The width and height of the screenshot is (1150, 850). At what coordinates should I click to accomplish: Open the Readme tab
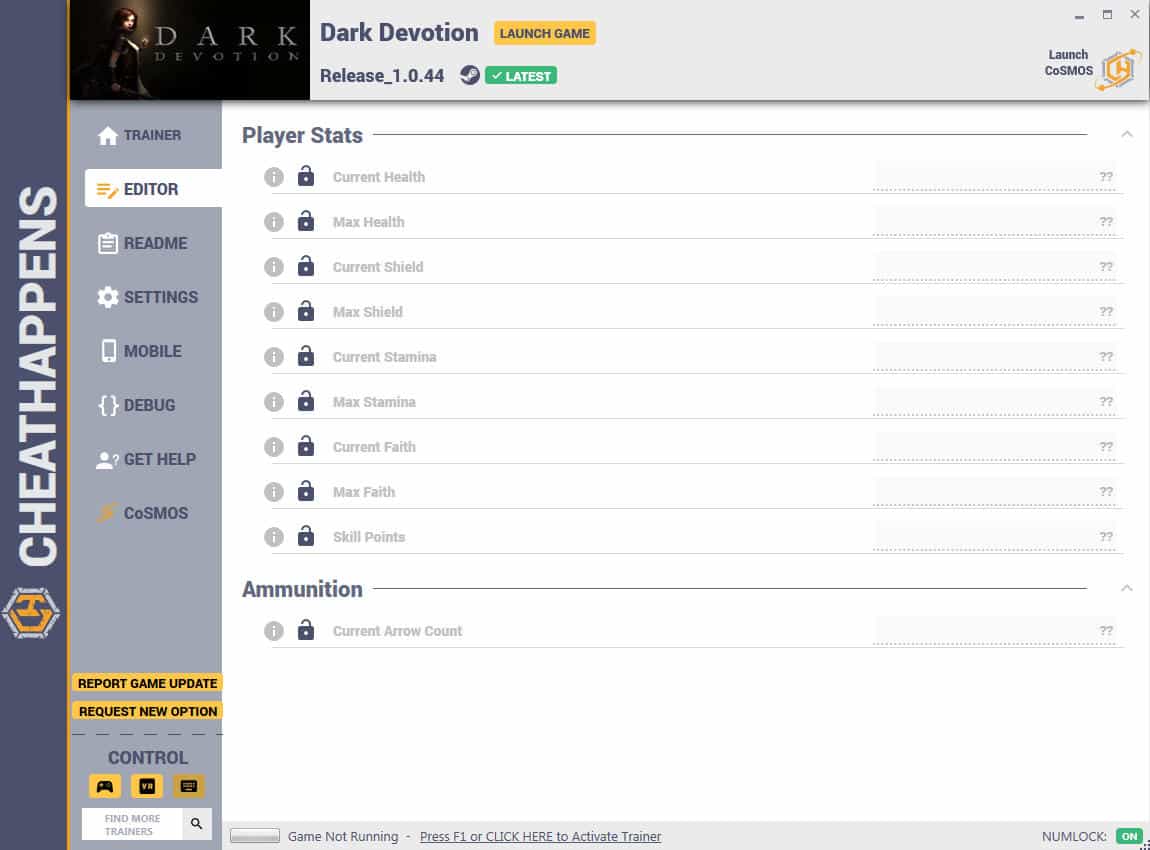tap(143, 243)
